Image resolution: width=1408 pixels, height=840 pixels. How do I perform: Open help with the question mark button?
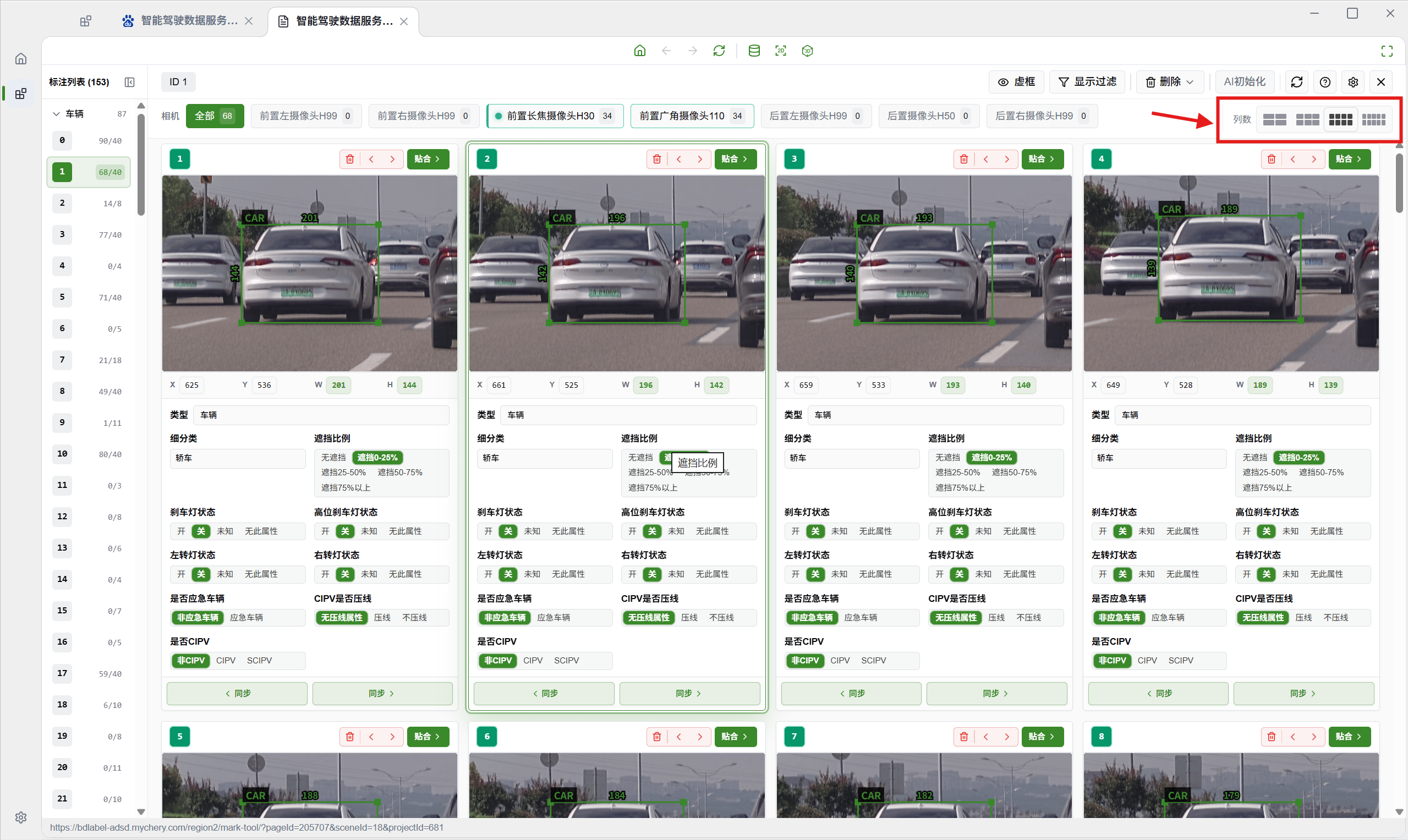point(1325,82)
